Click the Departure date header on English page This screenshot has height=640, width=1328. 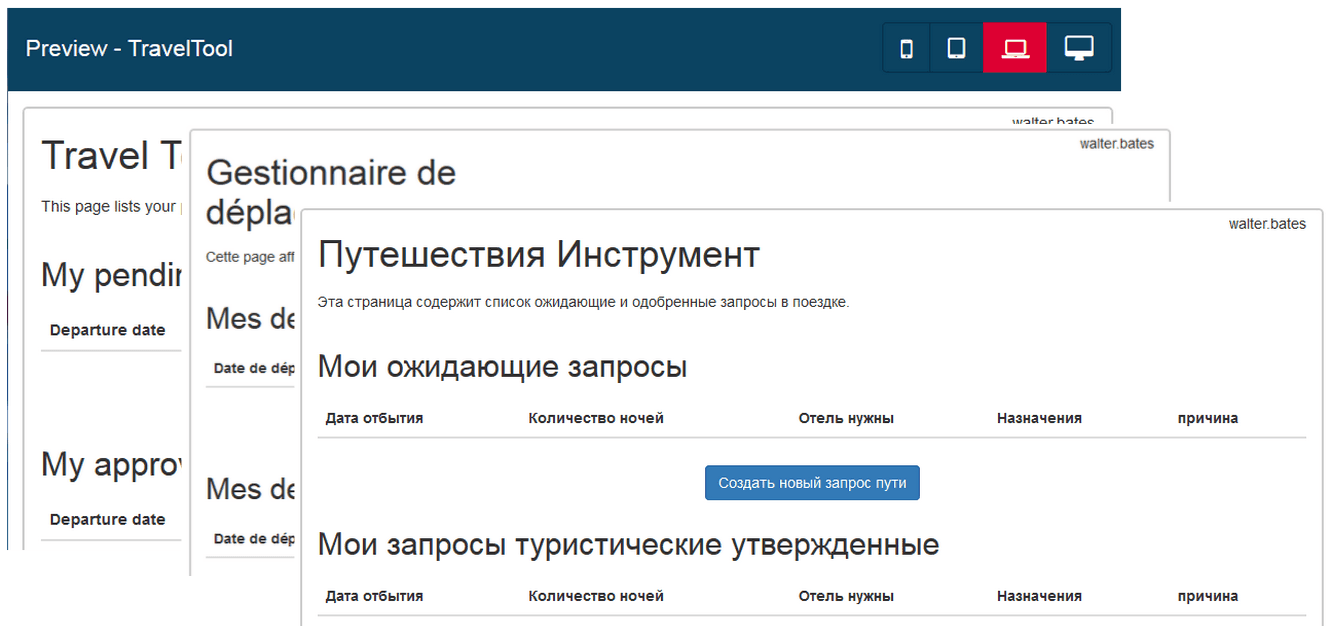[106, 329]
